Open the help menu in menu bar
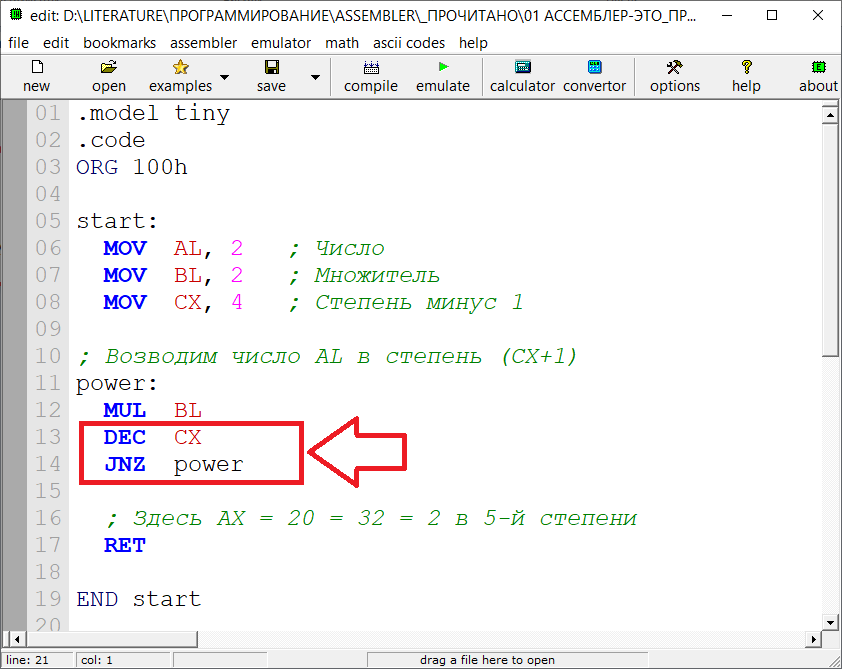Image resolution: width=842 pixels, height=669 pixels. coord(473,43)
